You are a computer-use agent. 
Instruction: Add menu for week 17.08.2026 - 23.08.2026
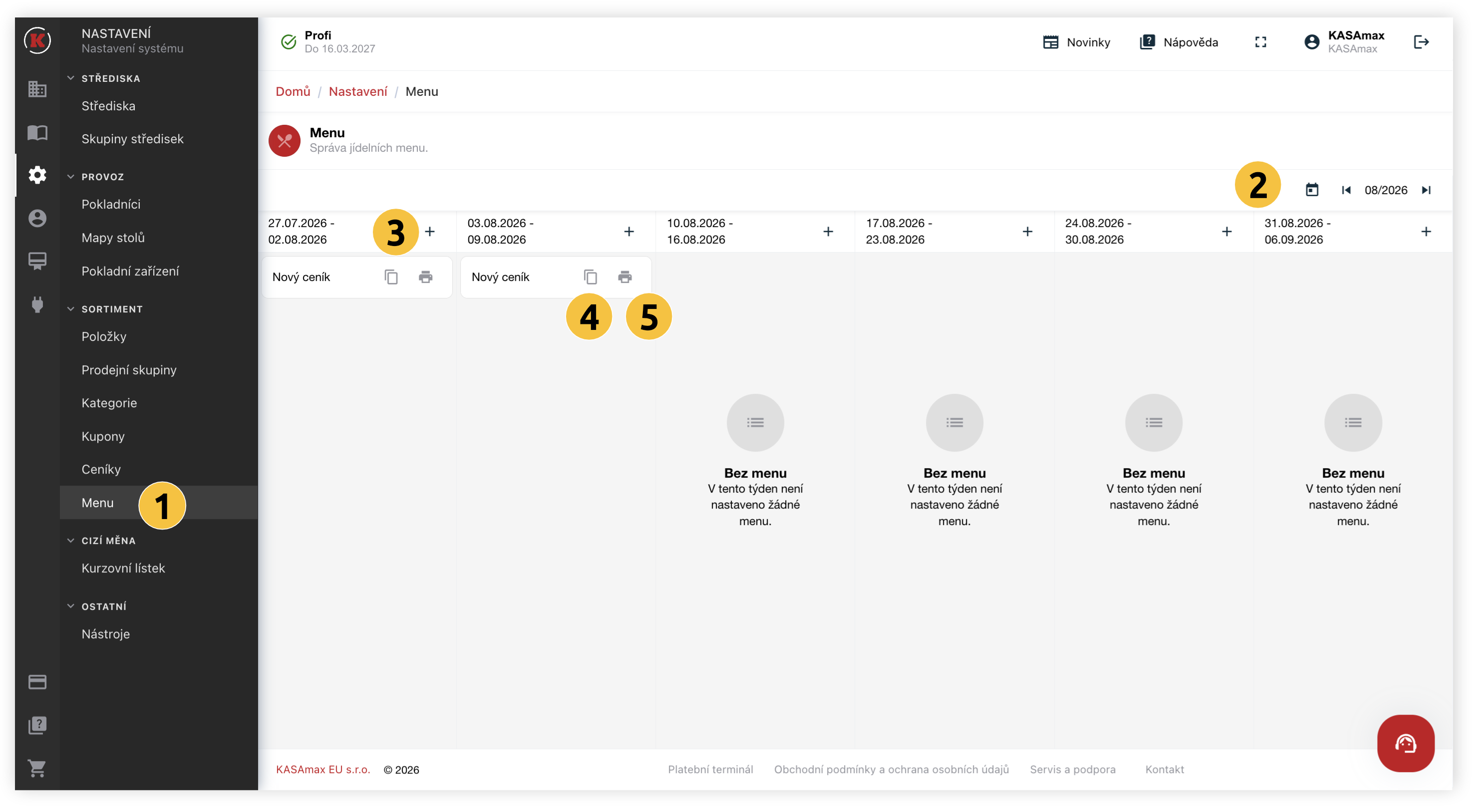pos(1028,231)
